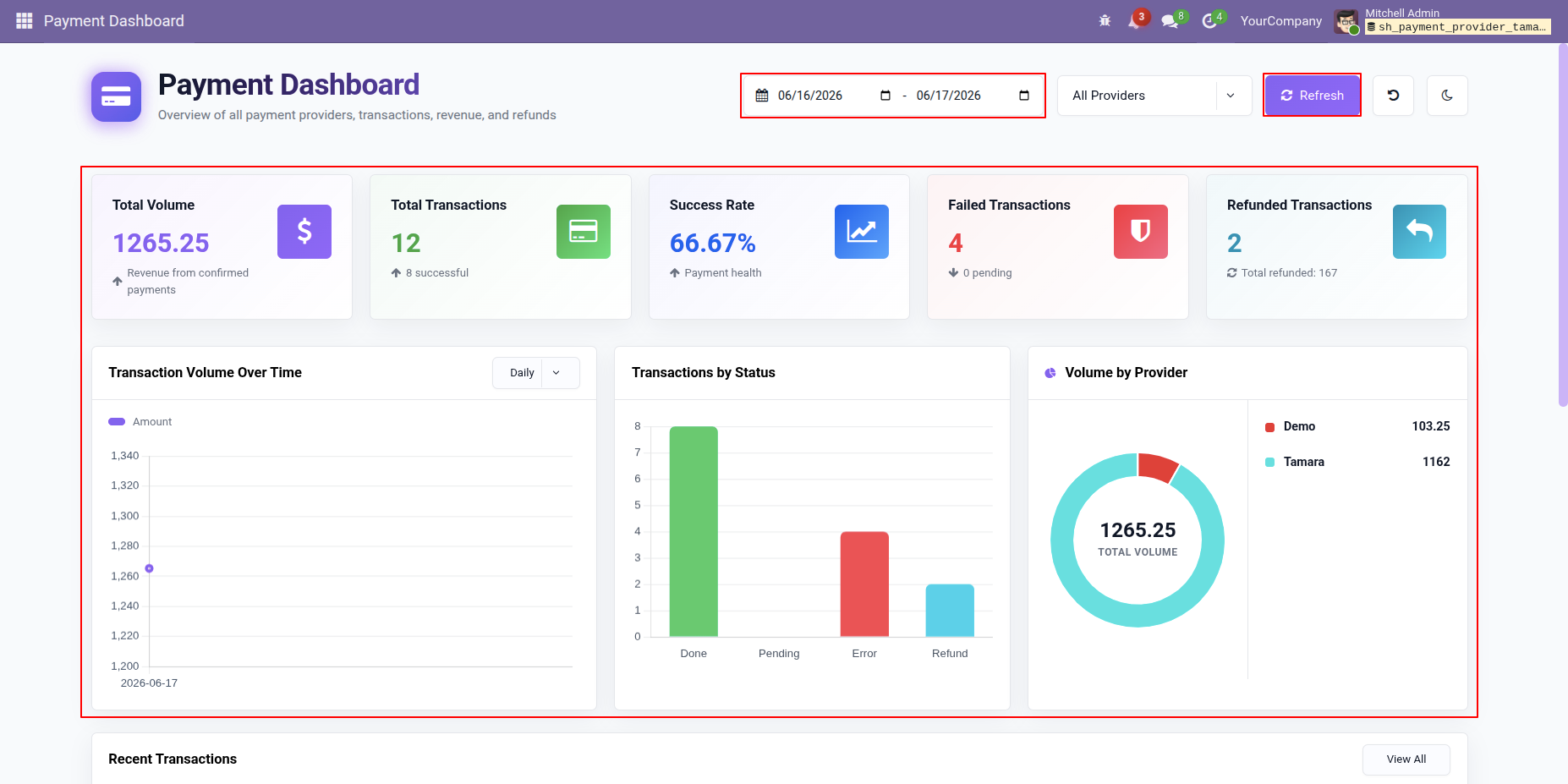Image resolution: width=1568 pixels, height=784 pixels.
Task: Click the red shield Failed Transactions icon
Action: pos(1141,232)
